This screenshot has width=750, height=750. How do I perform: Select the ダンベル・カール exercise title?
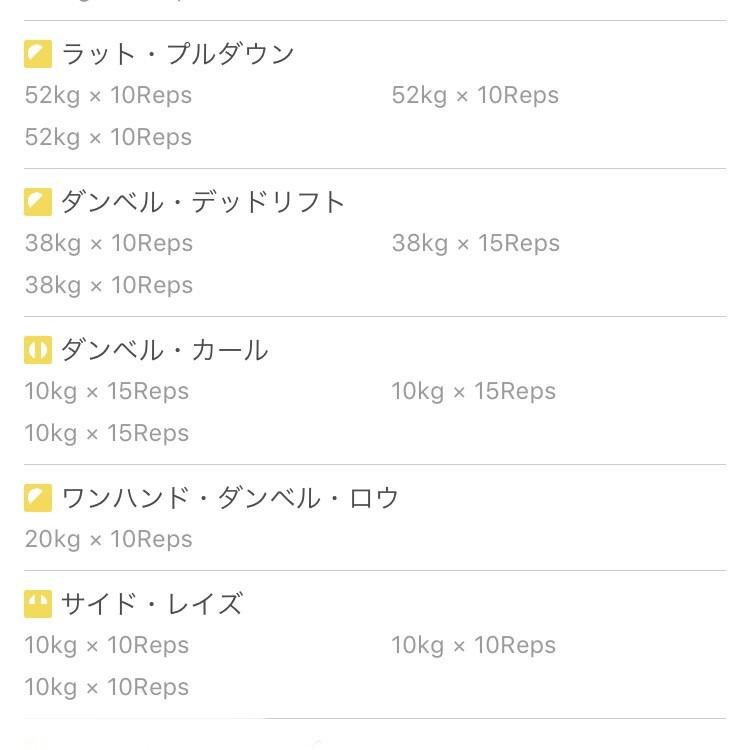coord(165,350)
